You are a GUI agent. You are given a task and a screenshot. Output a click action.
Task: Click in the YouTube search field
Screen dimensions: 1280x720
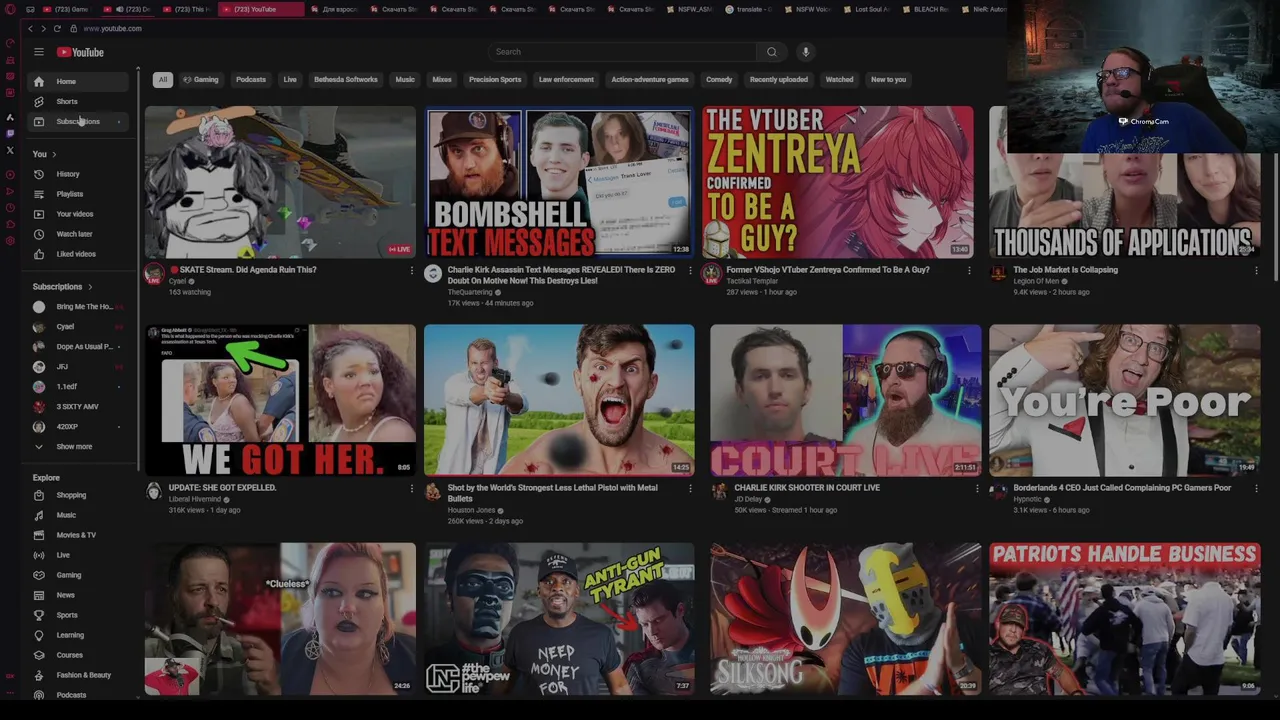622,52
